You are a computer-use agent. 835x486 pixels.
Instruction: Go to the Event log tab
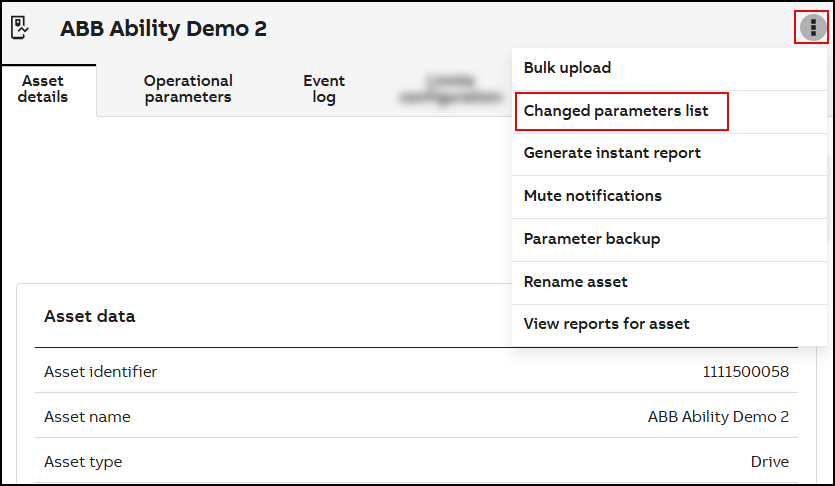(x=324, y=89)
